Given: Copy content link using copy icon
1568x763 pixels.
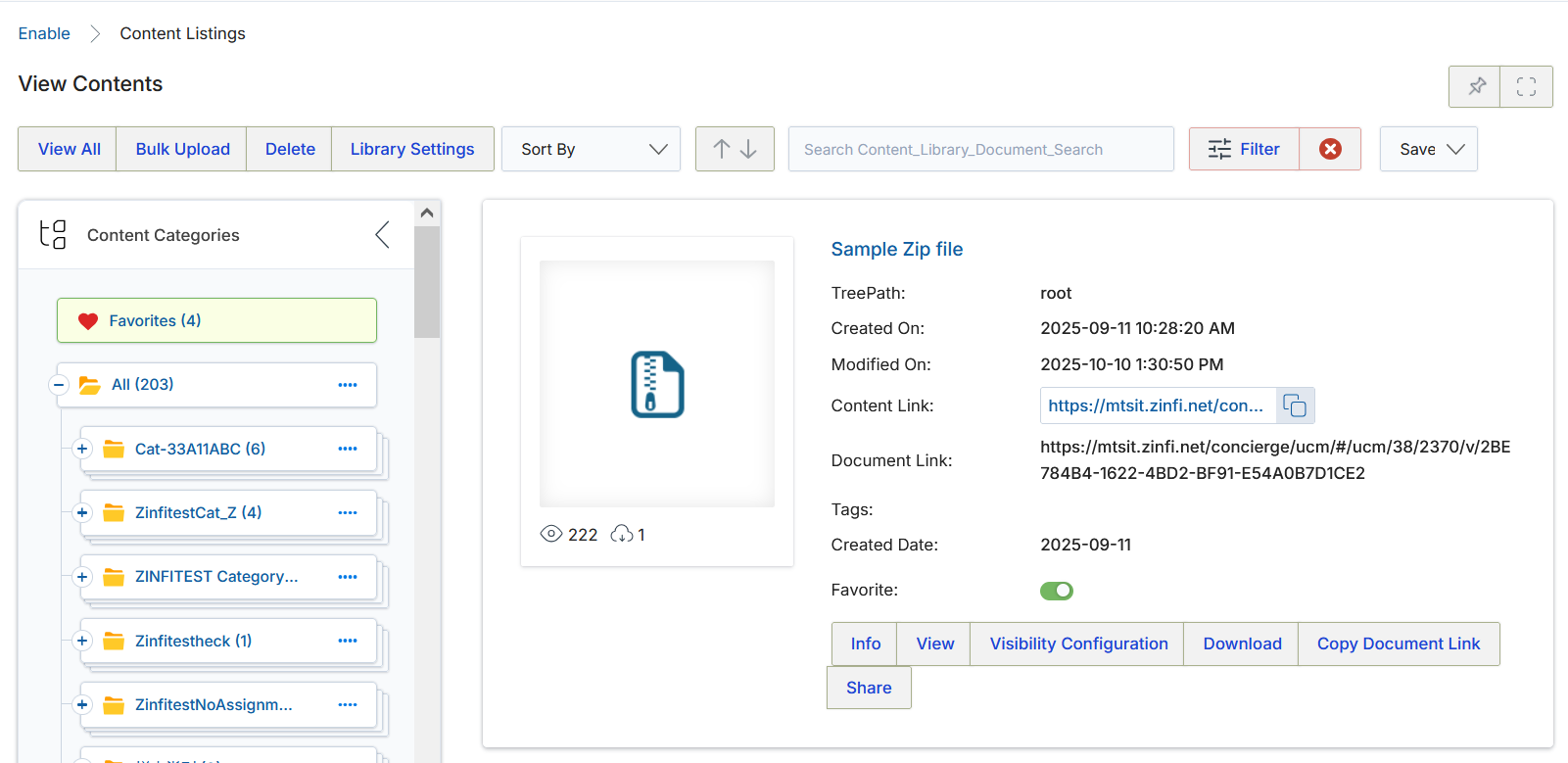Looking at the screenshot, I should tap(1295, 405).
